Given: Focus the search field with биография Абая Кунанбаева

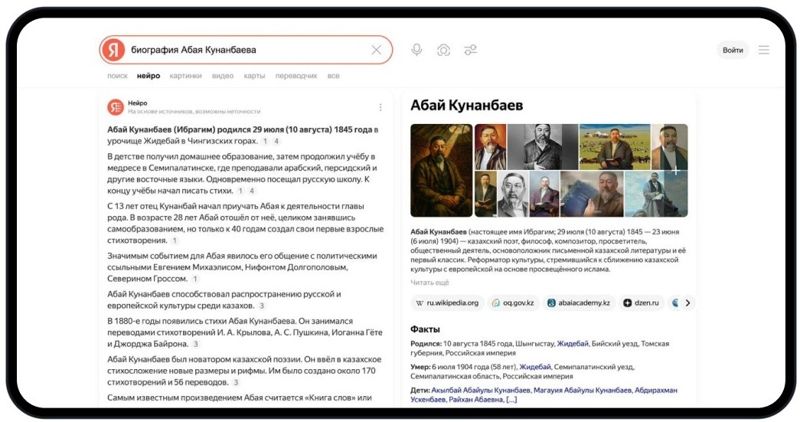Looking at the screenshot, I should [247, 50].
